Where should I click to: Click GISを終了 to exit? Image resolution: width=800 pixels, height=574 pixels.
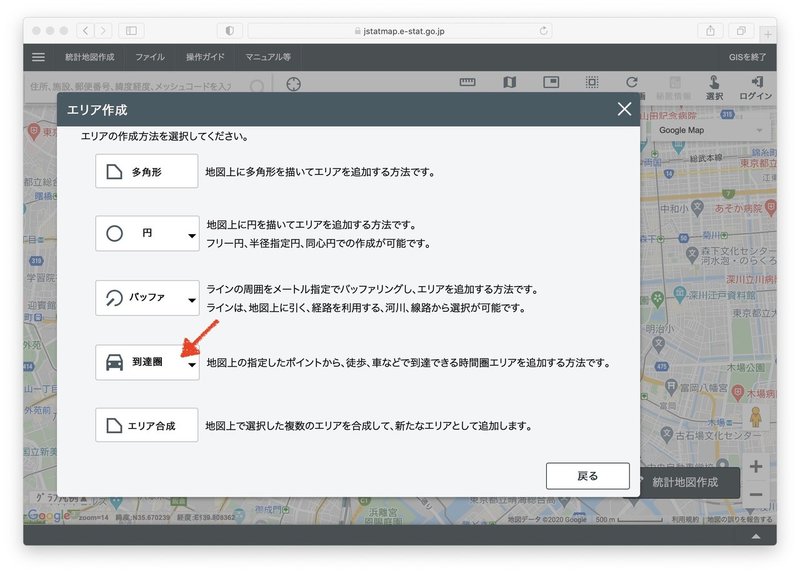pos(747,57)
